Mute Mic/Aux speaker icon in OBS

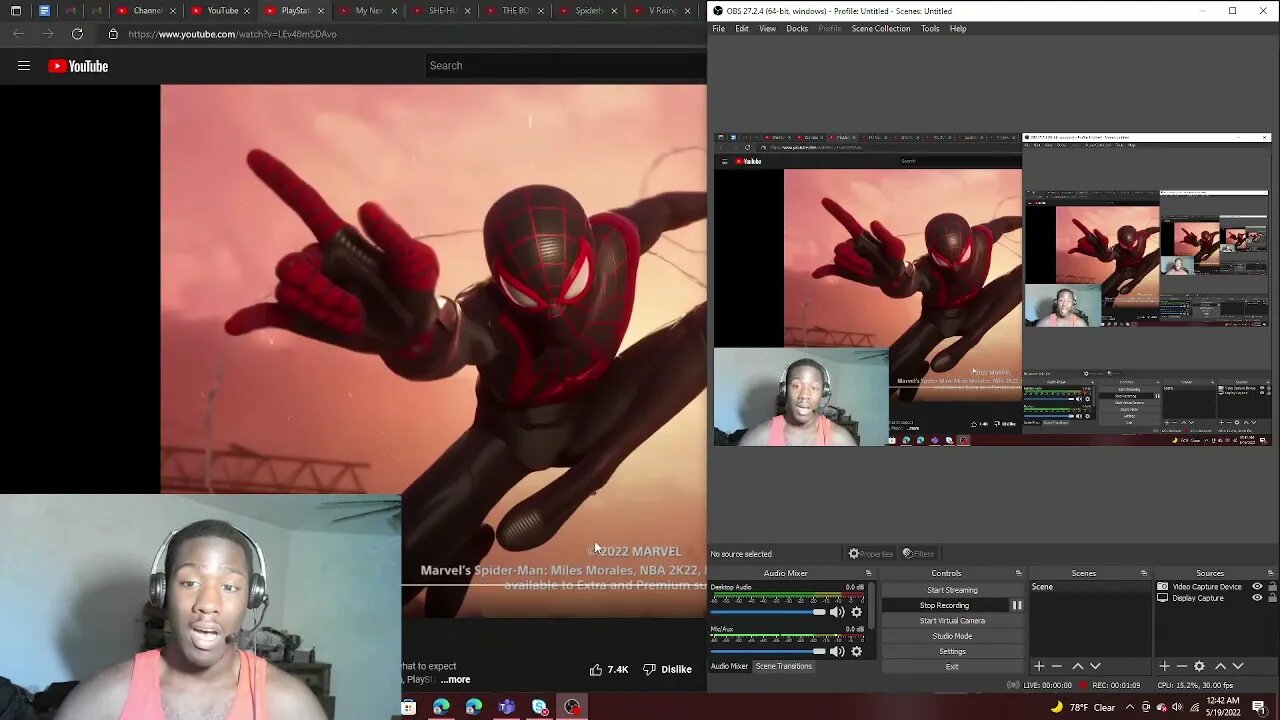(x=837, y=651)
